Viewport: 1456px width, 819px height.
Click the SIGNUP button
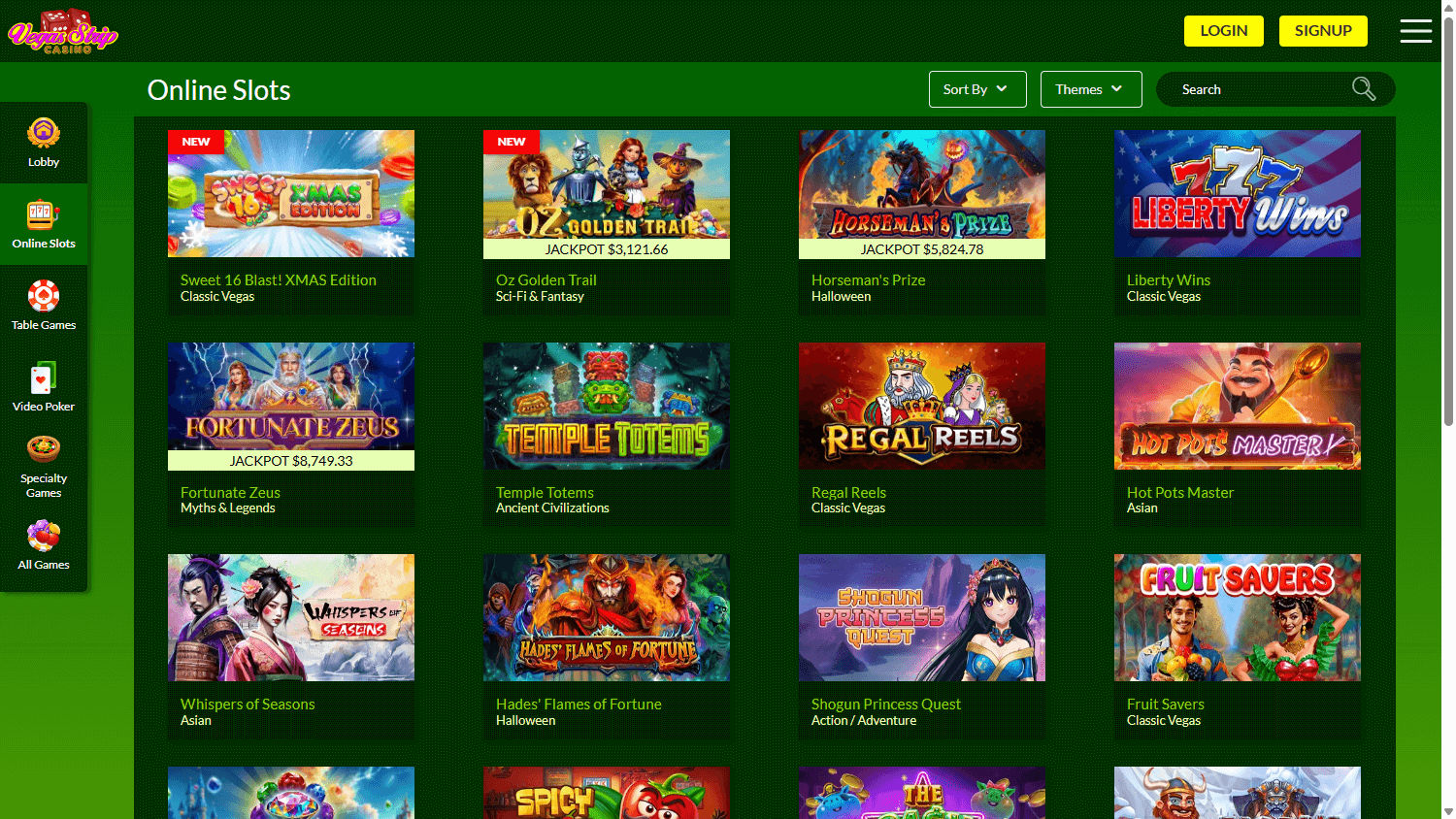point(1323,30)
